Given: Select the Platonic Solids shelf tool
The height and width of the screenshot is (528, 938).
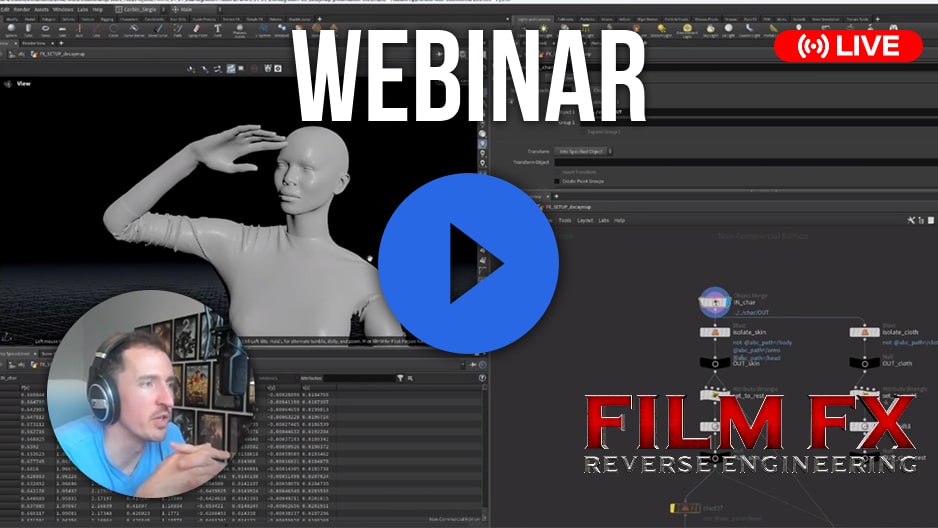Looking at the screenshot, I should 239,30.
